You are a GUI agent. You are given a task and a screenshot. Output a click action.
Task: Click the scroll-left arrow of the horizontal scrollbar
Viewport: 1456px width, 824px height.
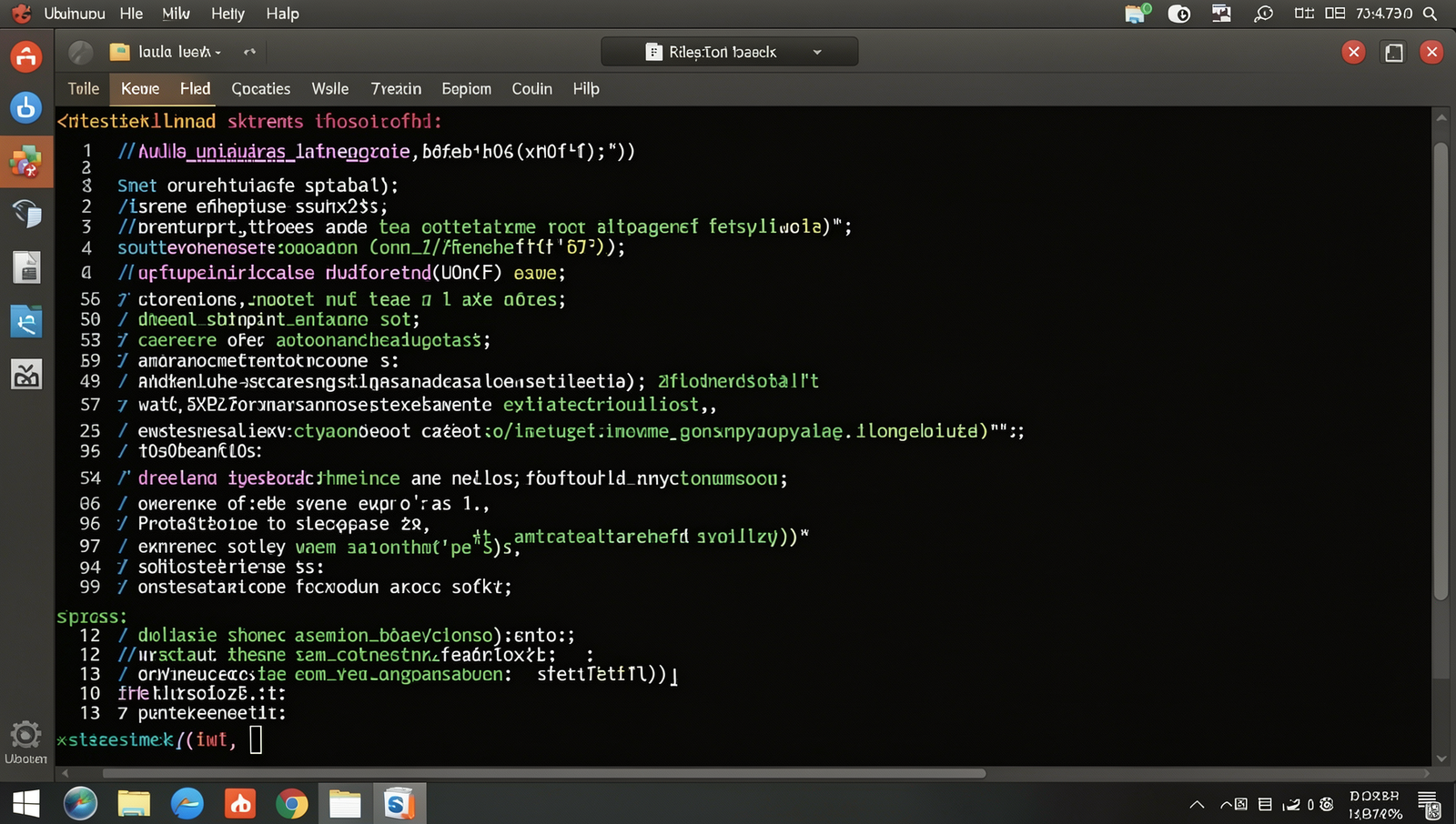coord(65,773)
